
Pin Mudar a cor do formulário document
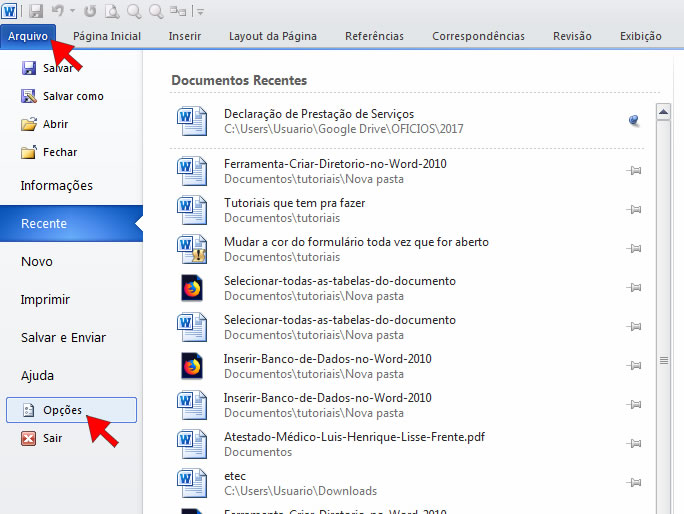(x=634, y=249)
